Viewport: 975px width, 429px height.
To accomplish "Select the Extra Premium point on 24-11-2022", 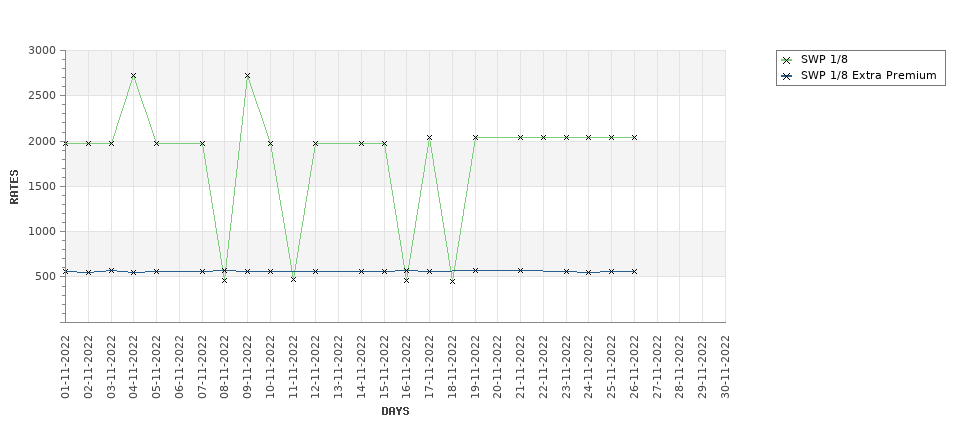I will click(x=588, y=272).
